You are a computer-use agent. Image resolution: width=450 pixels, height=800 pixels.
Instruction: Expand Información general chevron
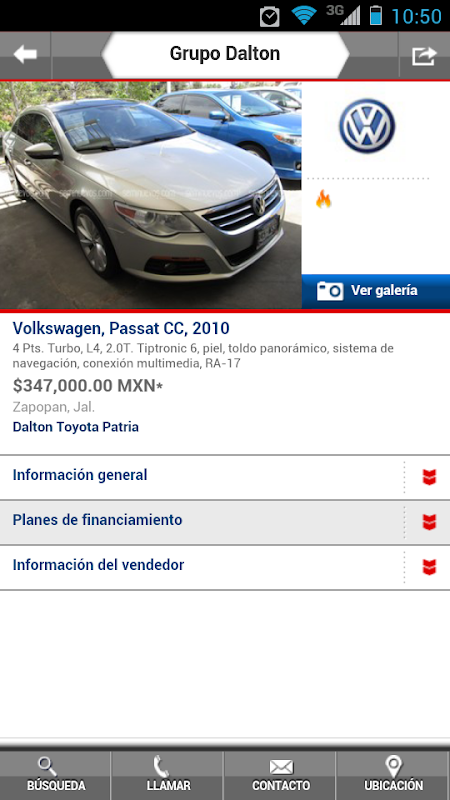point(429,478)
